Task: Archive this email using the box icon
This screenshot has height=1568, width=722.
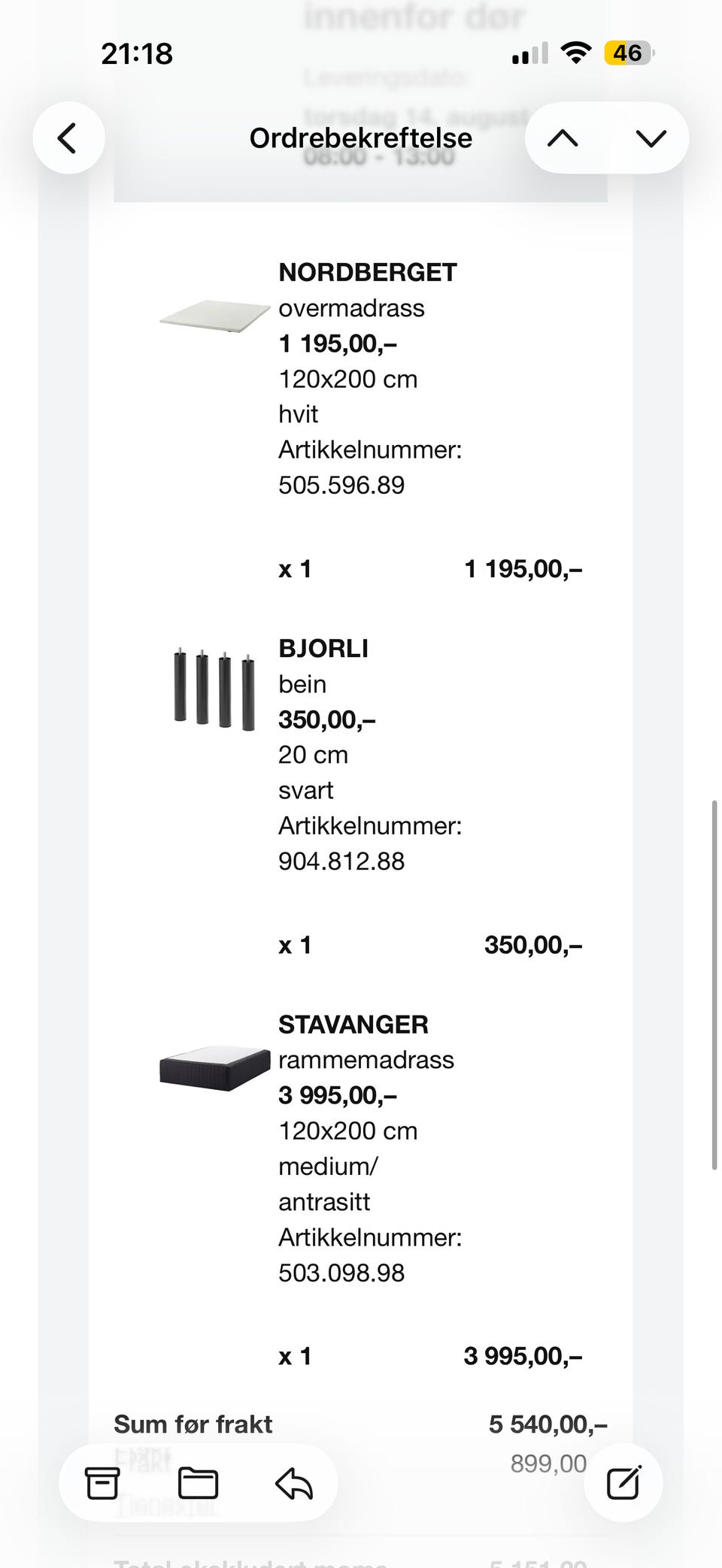Action: pos(102,1483)
